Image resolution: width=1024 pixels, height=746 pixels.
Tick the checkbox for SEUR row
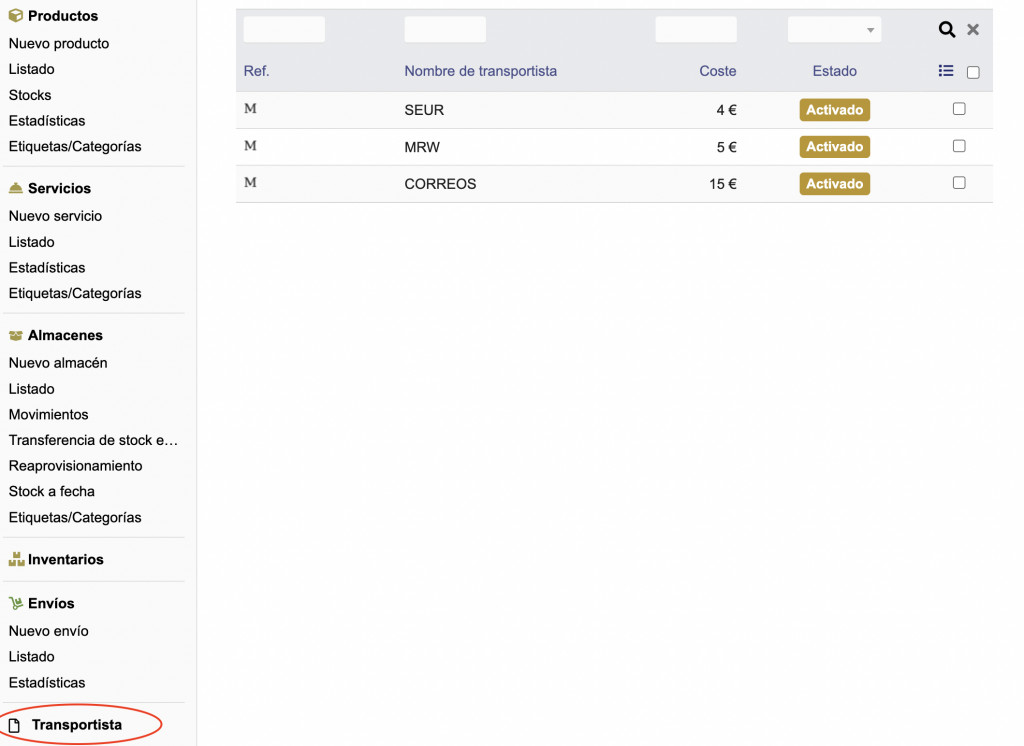(959, 109)
